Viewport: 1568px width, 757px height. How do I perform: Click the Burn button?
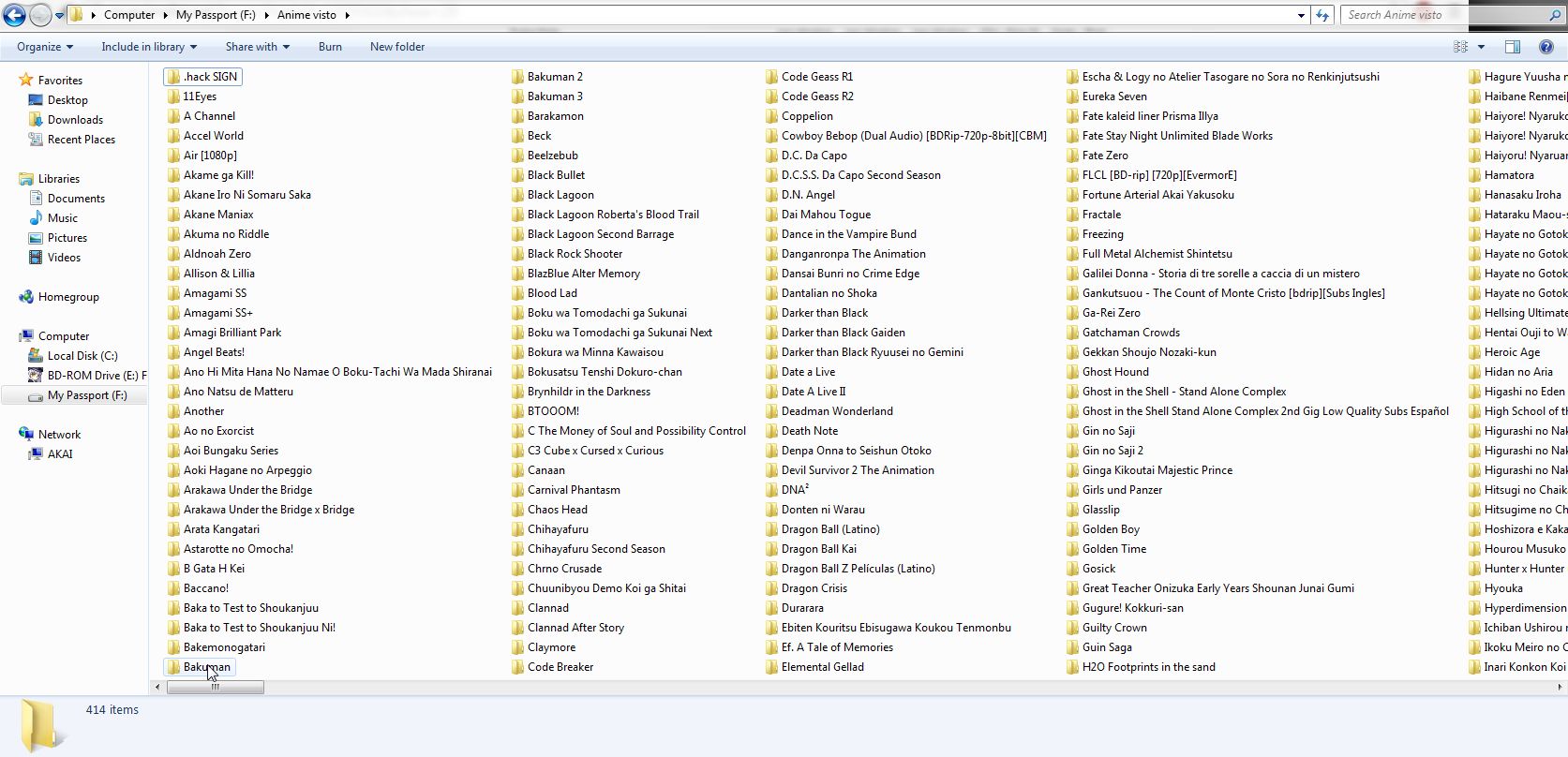point(330,47)
